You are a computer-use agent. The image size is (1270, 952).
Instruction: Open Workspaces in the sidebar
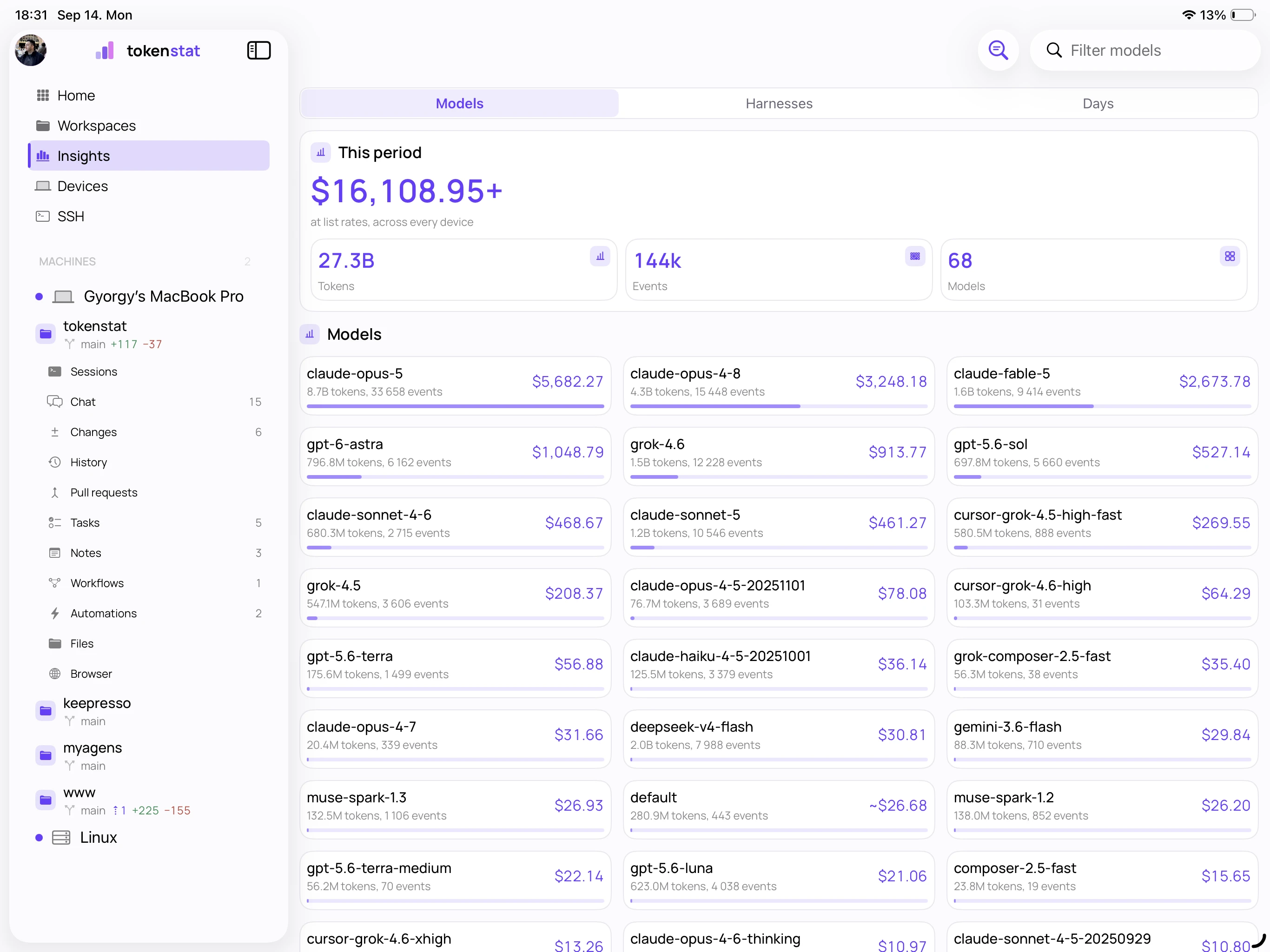[149, 126]
